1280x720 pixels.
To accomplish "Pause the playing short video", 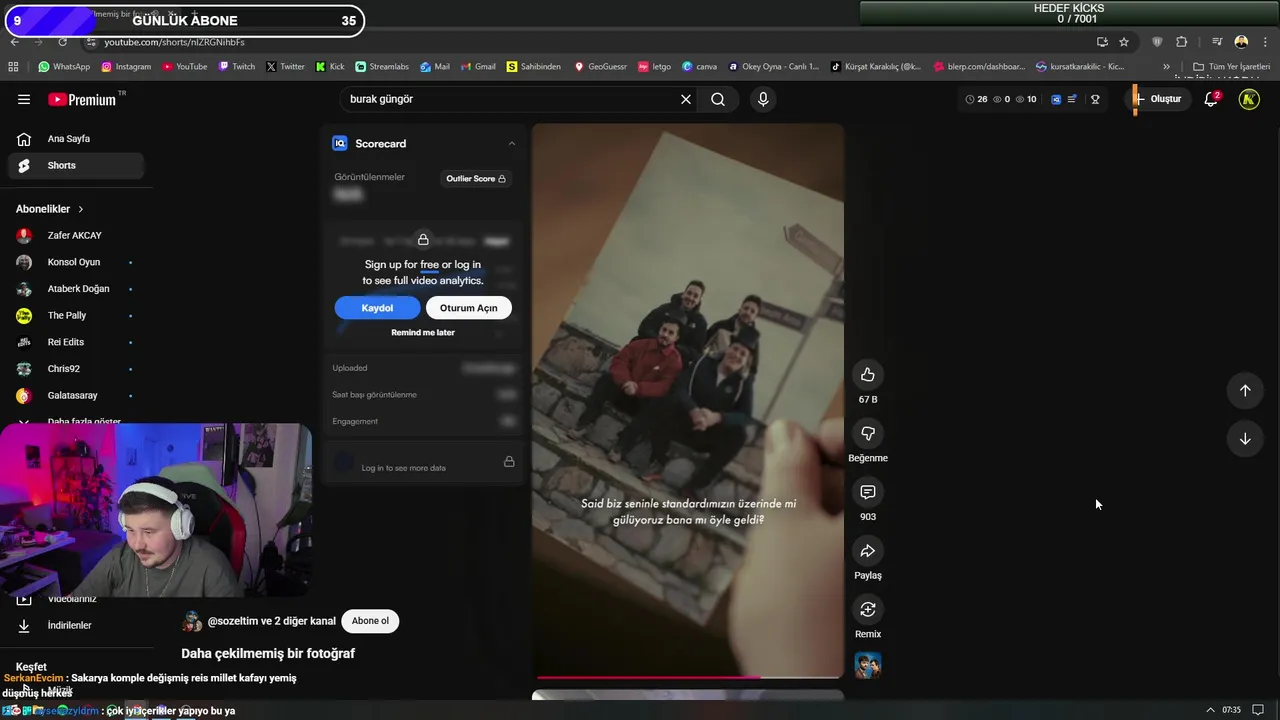I will 688,400.
